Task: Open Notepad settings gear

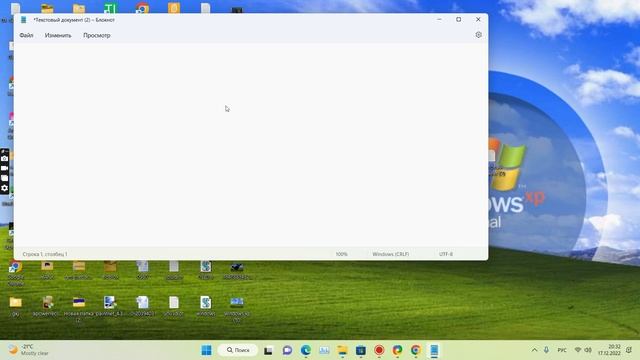Action: coord(478,35)
